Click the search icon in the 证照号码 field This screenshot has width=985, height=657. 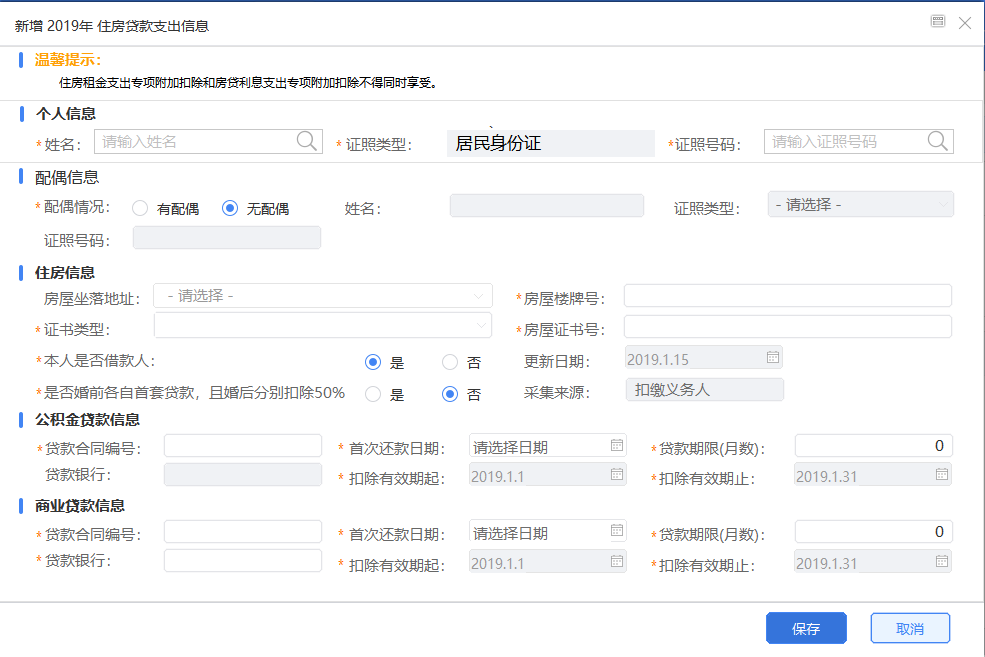[937, 141]
